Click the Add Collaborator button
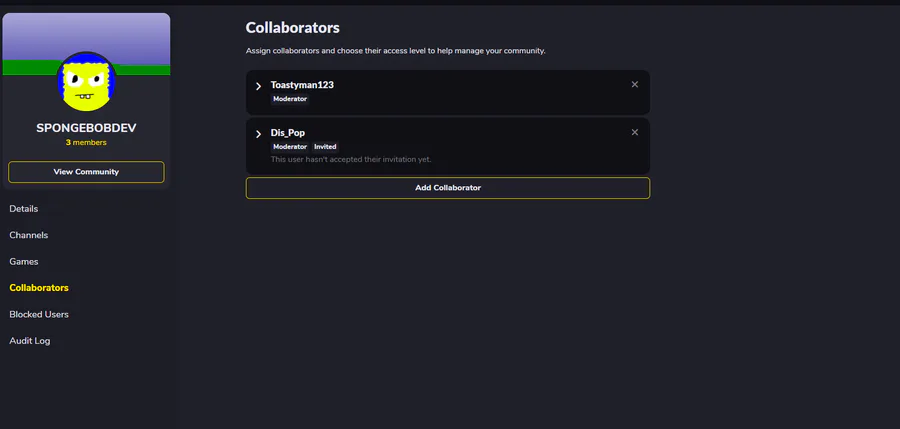The image size is (900, 429). pos(448,188)
